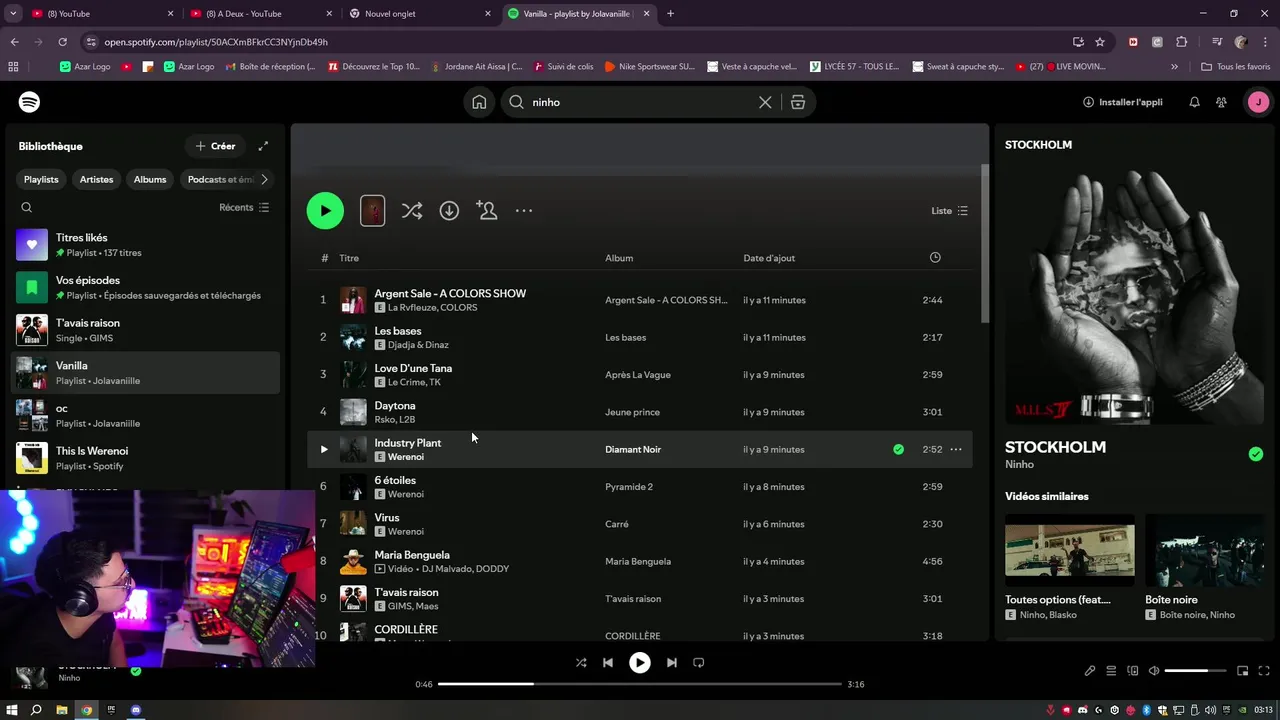Select Artistes filter chip
The width and height of the screenshot is (1280, 720).
(x=97, y=179)
